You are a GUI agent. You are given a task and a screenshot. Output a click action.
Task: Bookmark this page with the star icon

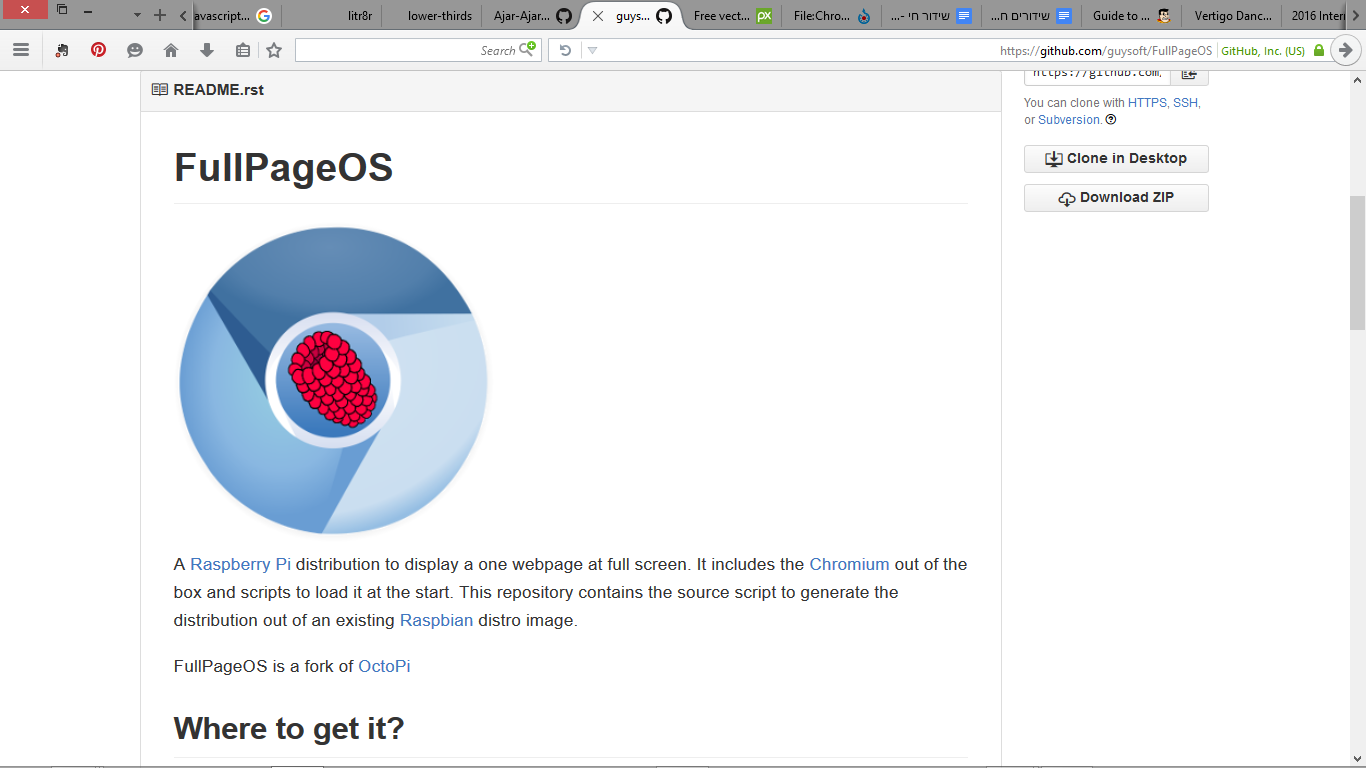pyautogui.click(x=274, y=50)
